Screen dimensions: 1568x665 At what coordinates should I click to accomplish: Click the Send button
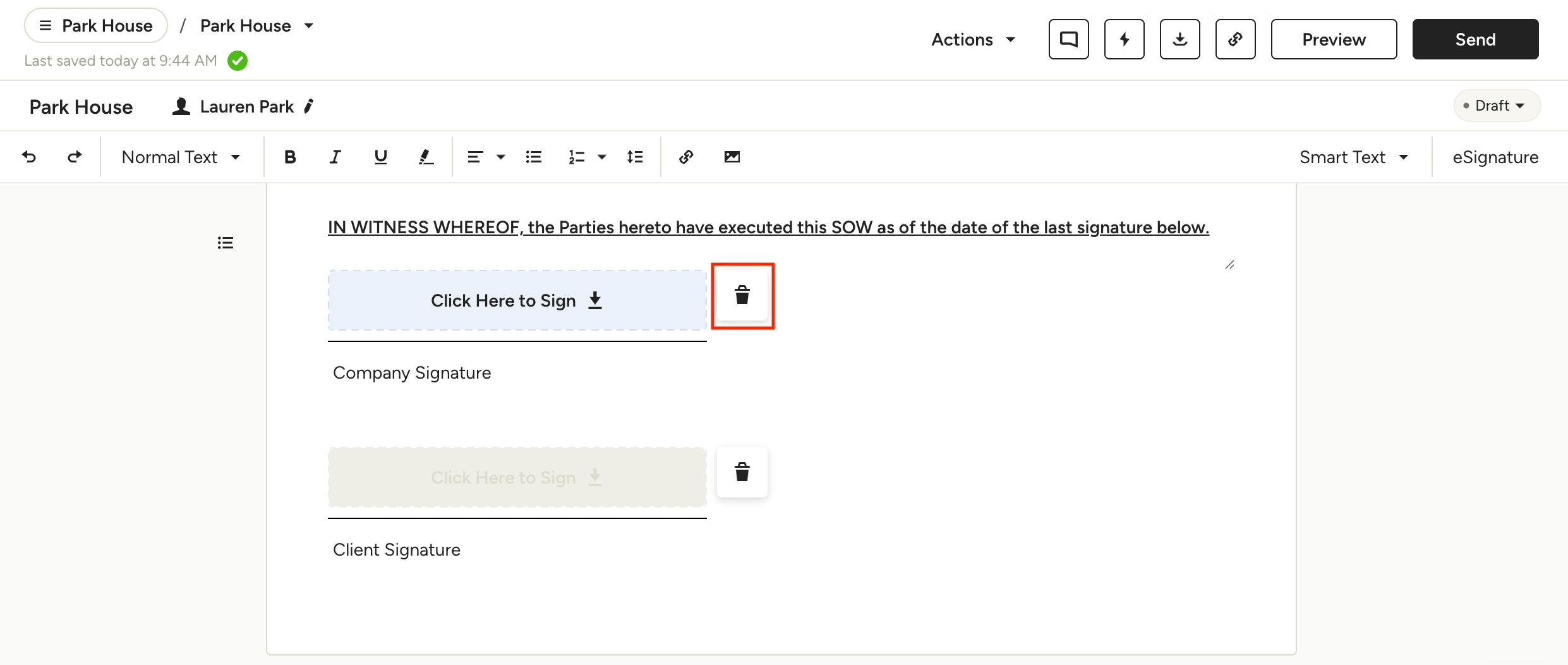pos(1475,39)
